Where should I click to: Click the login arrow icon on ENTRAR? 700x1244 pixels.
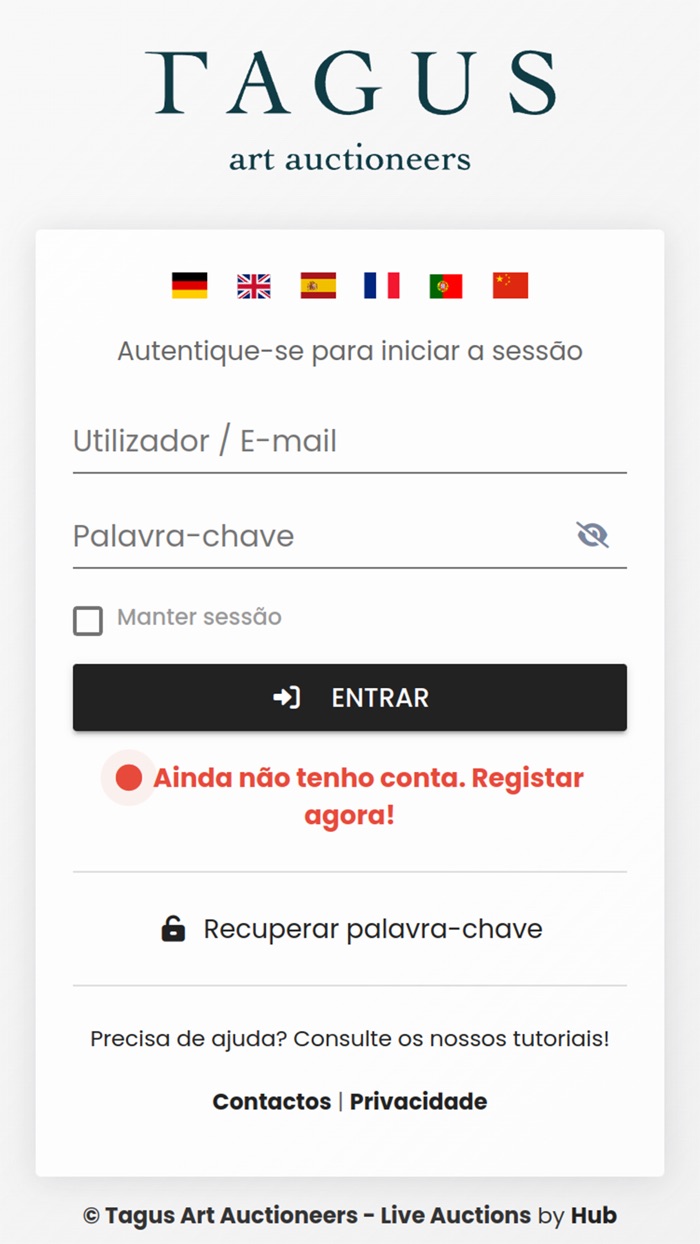[x=287, y=698]
